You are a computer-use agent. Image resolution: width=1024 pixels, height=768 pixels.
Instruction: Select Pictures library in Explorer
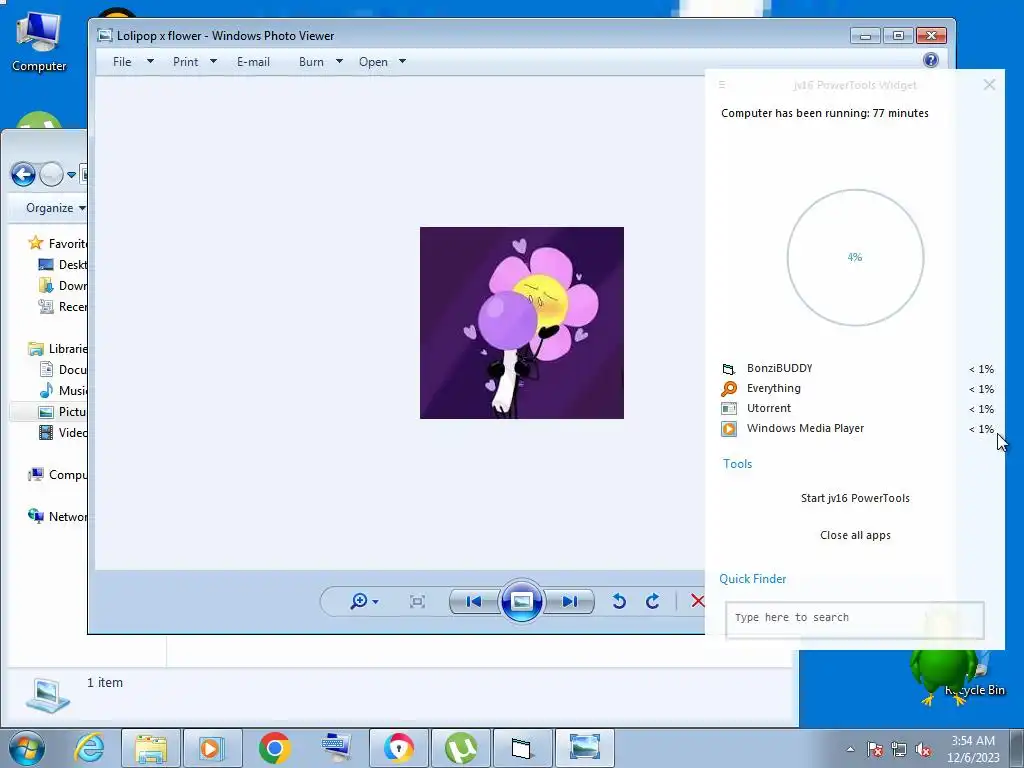tap(63, 411)
